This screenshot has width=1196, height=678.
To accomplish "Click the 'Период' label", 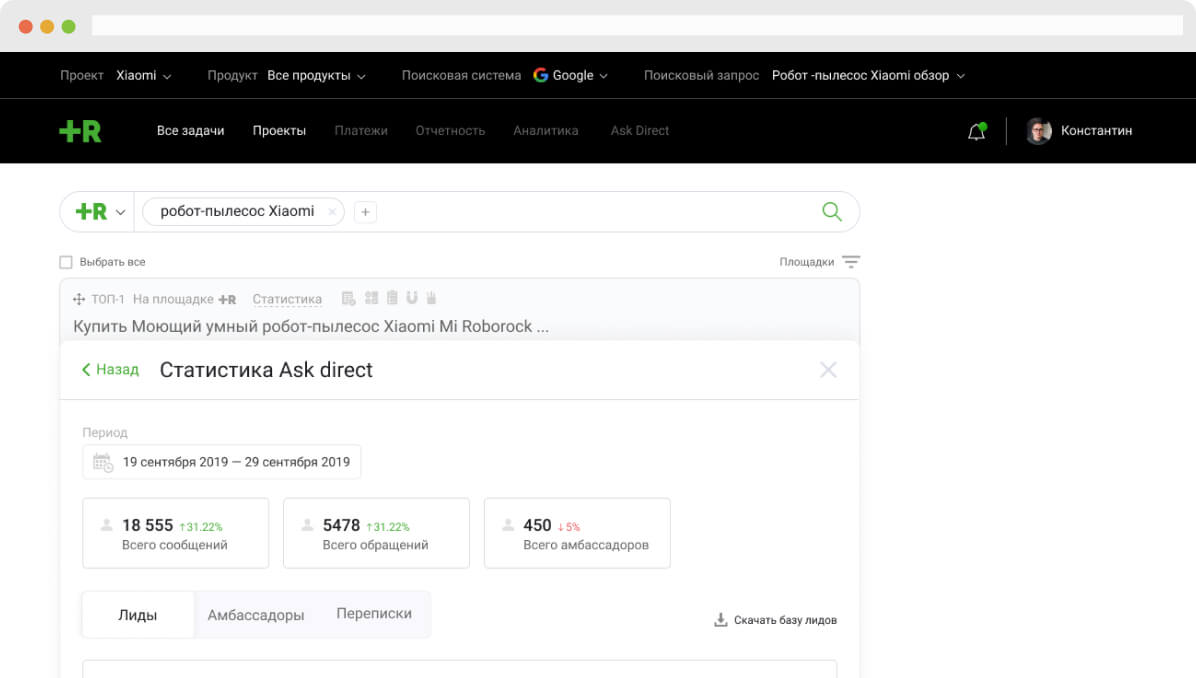I will point(104,432).
